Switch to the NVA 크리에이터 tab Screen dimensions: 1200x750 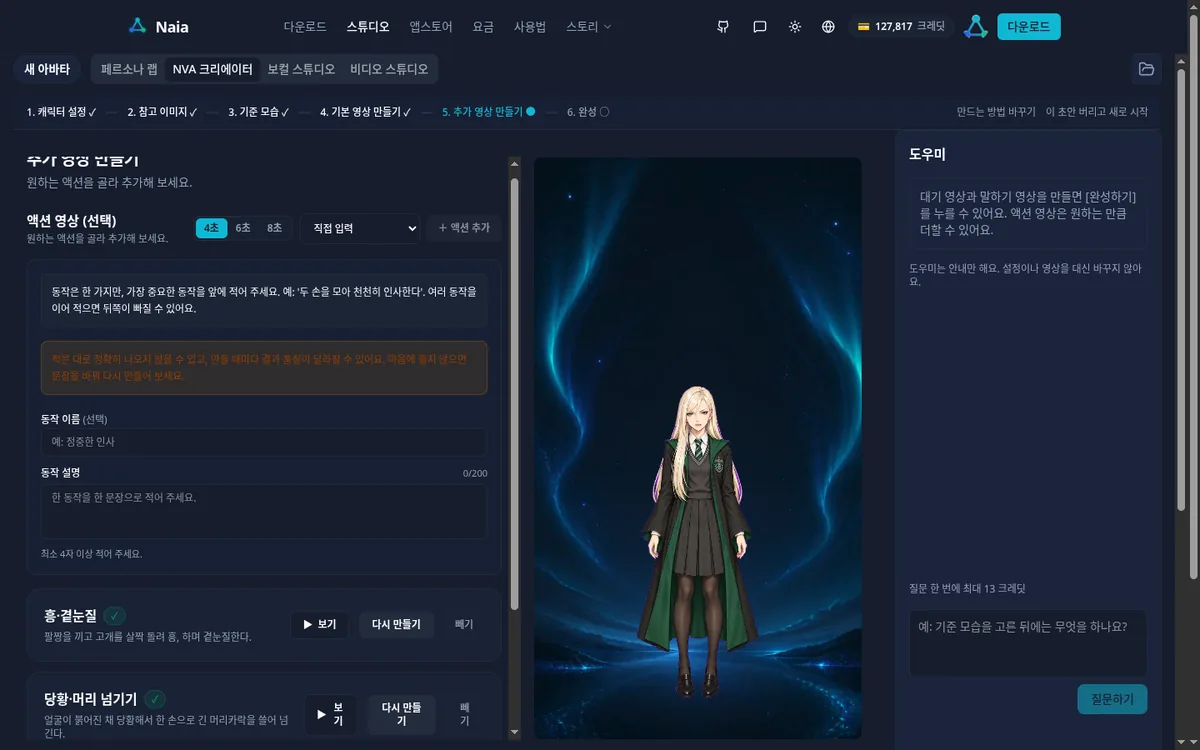tap(212, 69)
